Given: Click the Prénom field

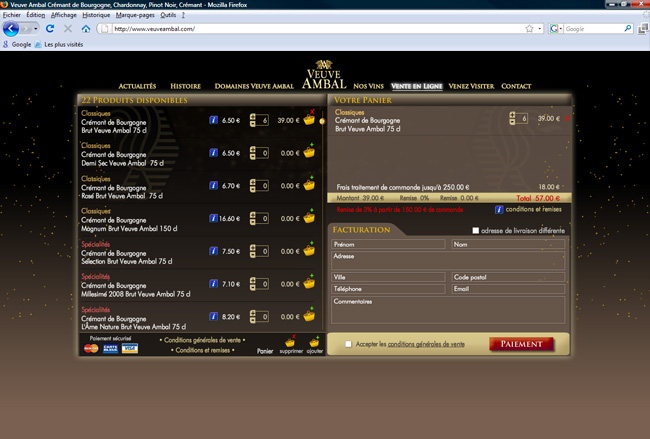Looking at the screenshot, I should 388,245.
